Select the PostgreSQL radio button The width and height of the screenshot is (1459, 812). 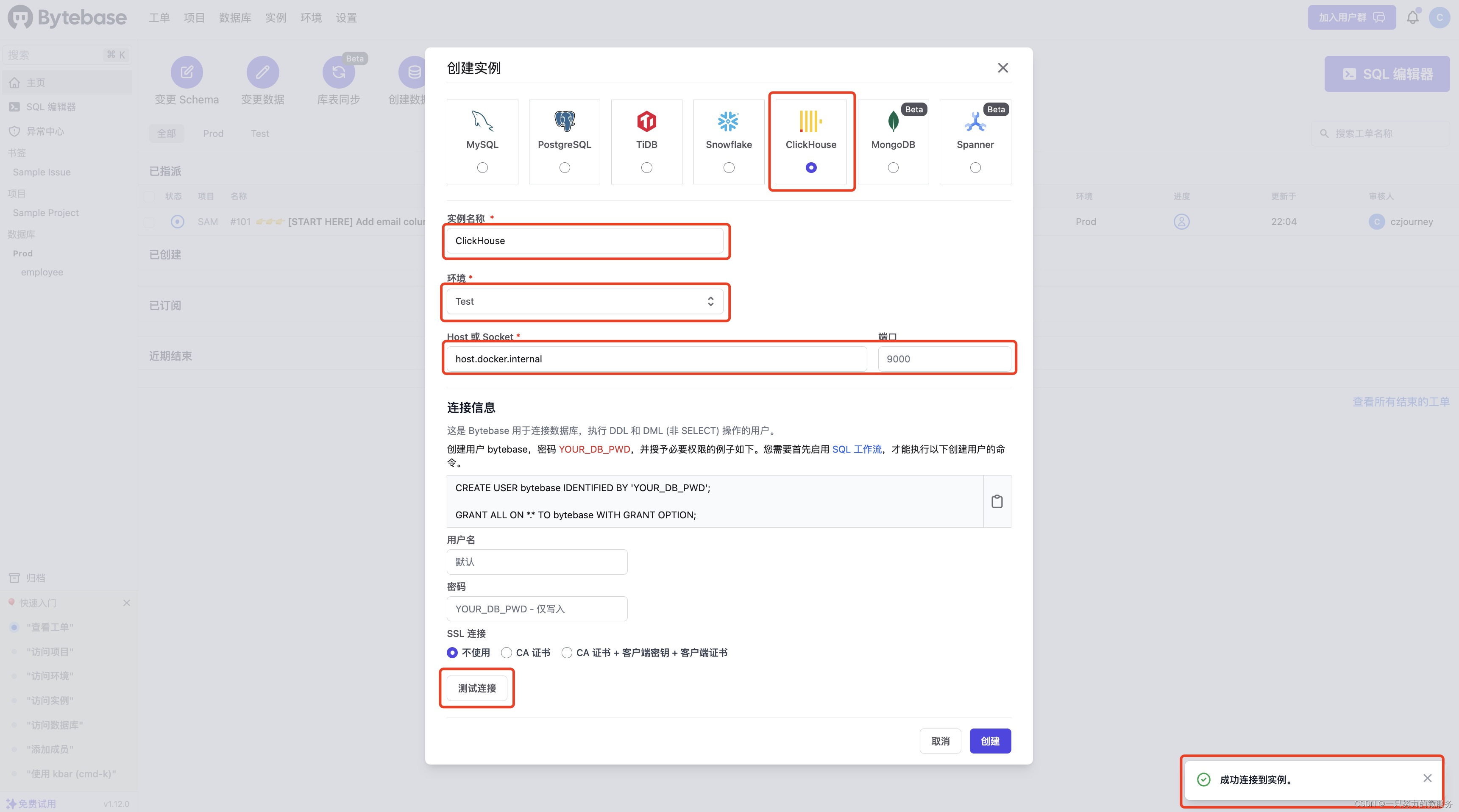pyautogui.click(x=564, y=167)
